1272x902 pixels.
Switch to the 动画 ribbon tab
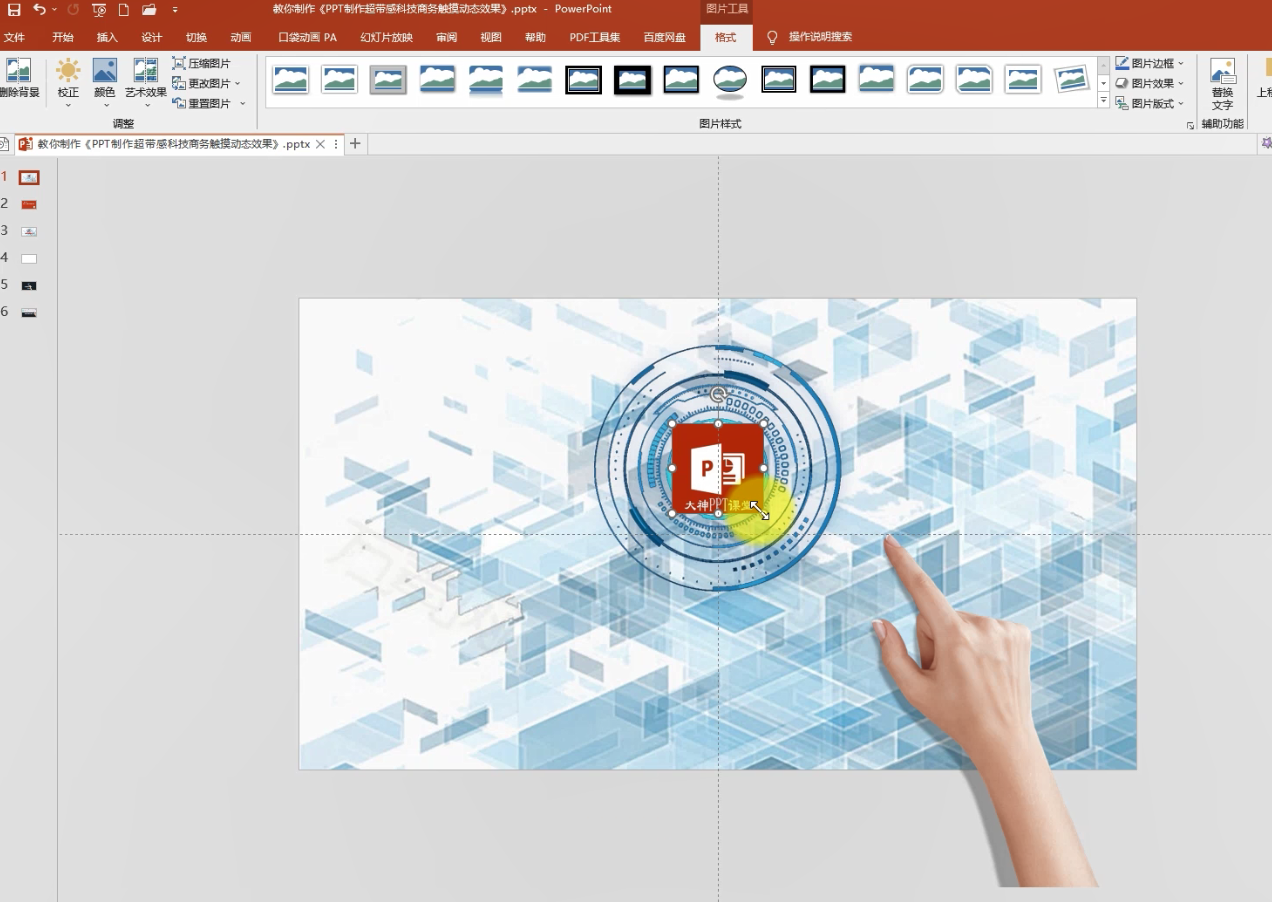click(x=240, y=37)
